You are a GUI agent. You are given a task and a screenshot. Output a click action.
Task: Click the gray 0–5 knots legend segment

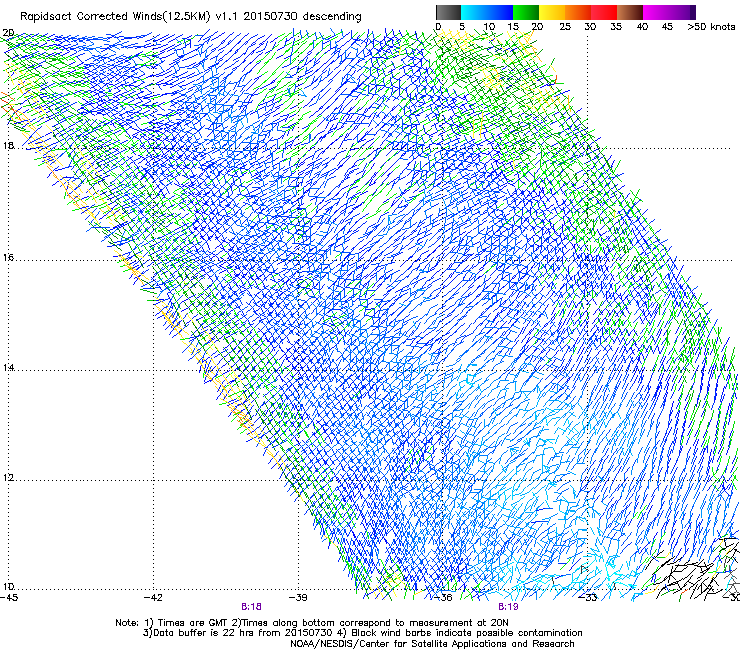(x=448, y=12)
